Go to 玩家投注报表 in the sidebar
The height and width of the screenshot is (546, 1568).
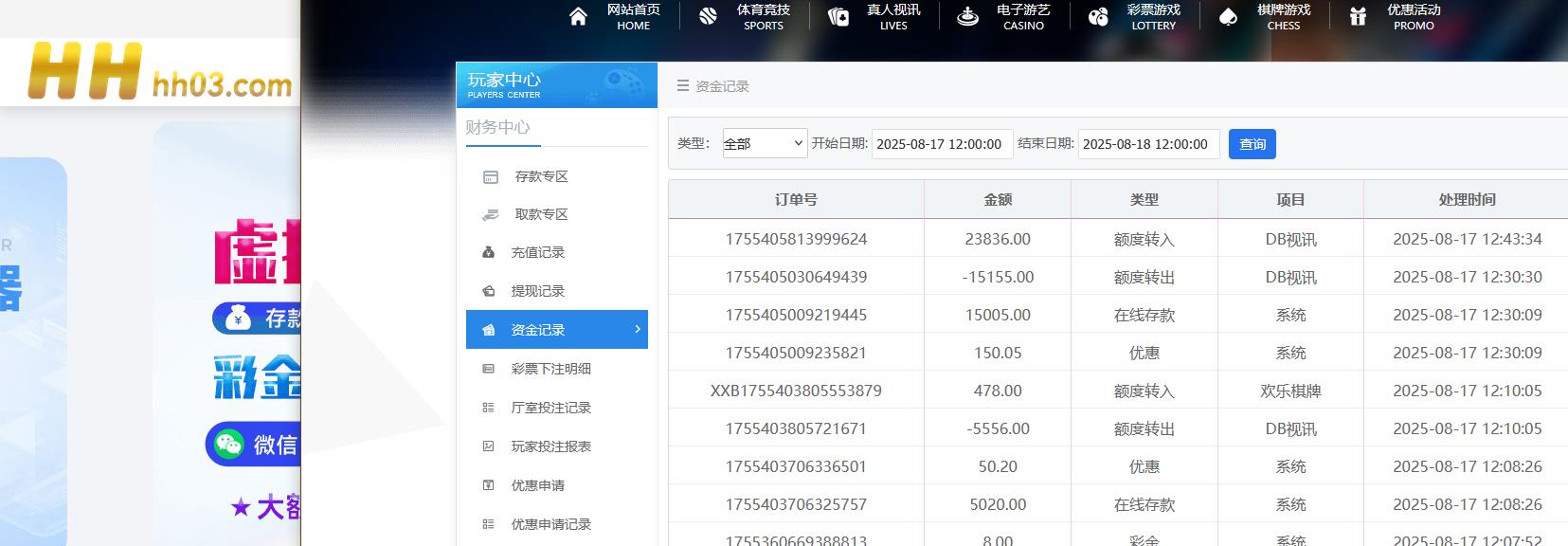point(550,446)
